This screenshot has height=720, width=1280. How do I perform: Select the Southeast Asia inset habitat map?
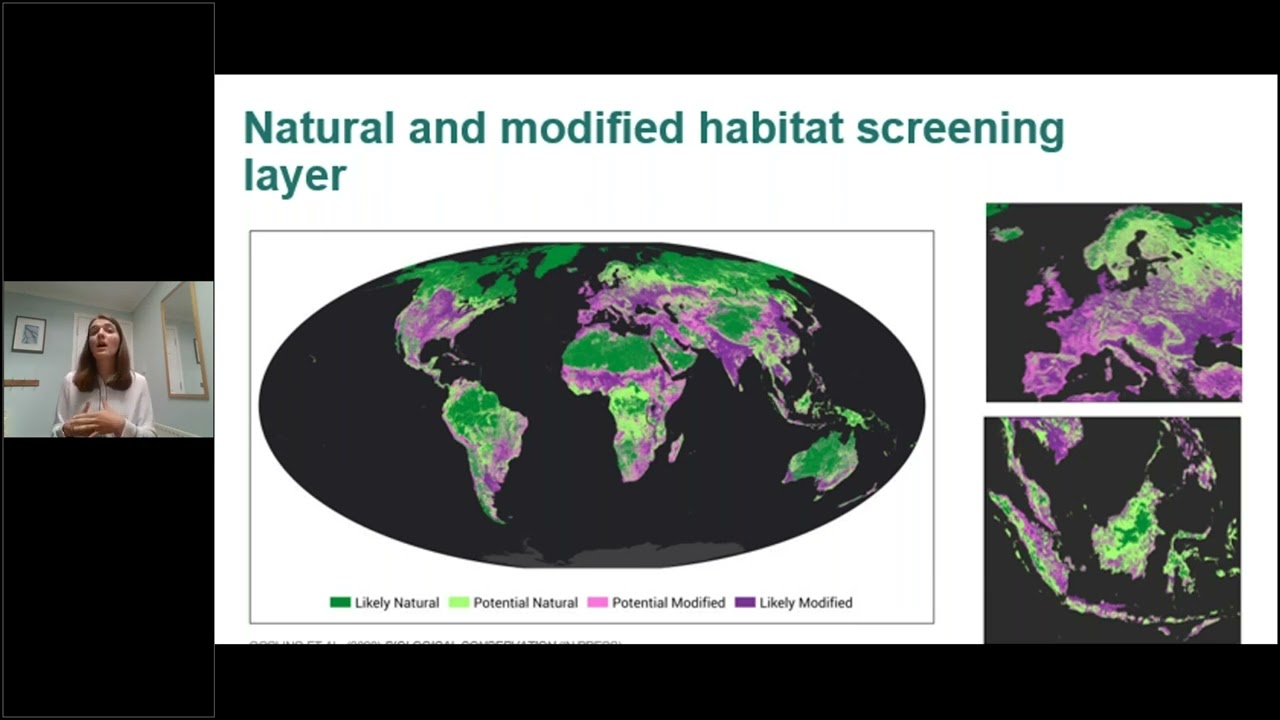coord(1113,530)
